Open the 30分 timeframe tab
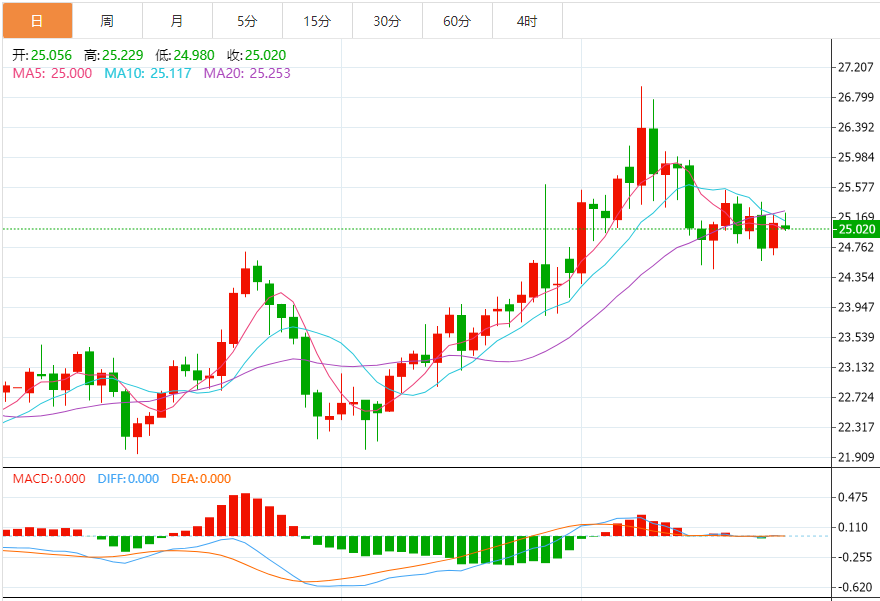 pyautogui.click(x=387, y=21)
